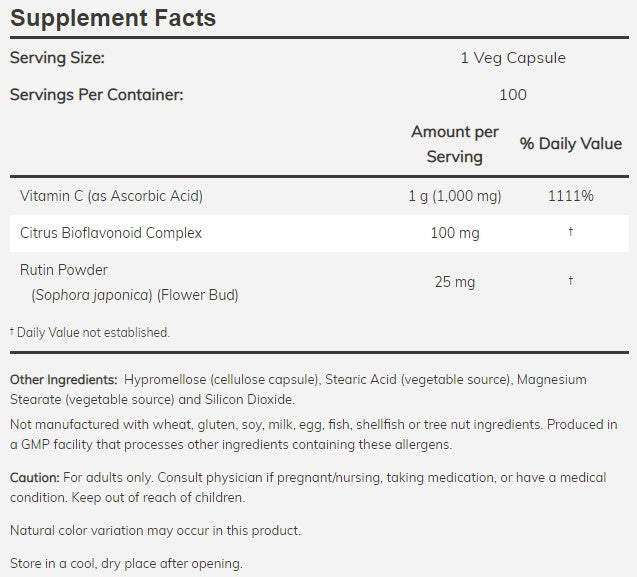637x577 pixels.
Task: Click the bold Caution label
Action: [x=34, y=479]
